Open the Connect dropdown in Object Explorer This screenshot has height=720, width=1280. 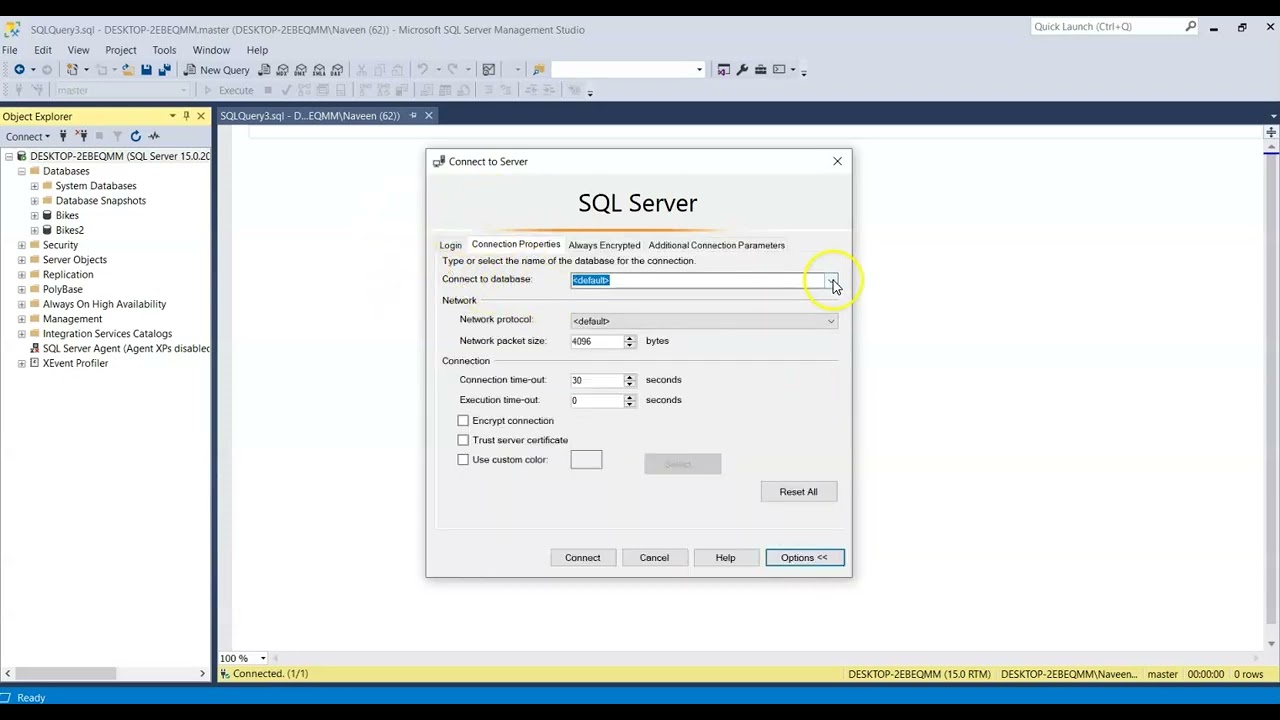click(28, 136)
